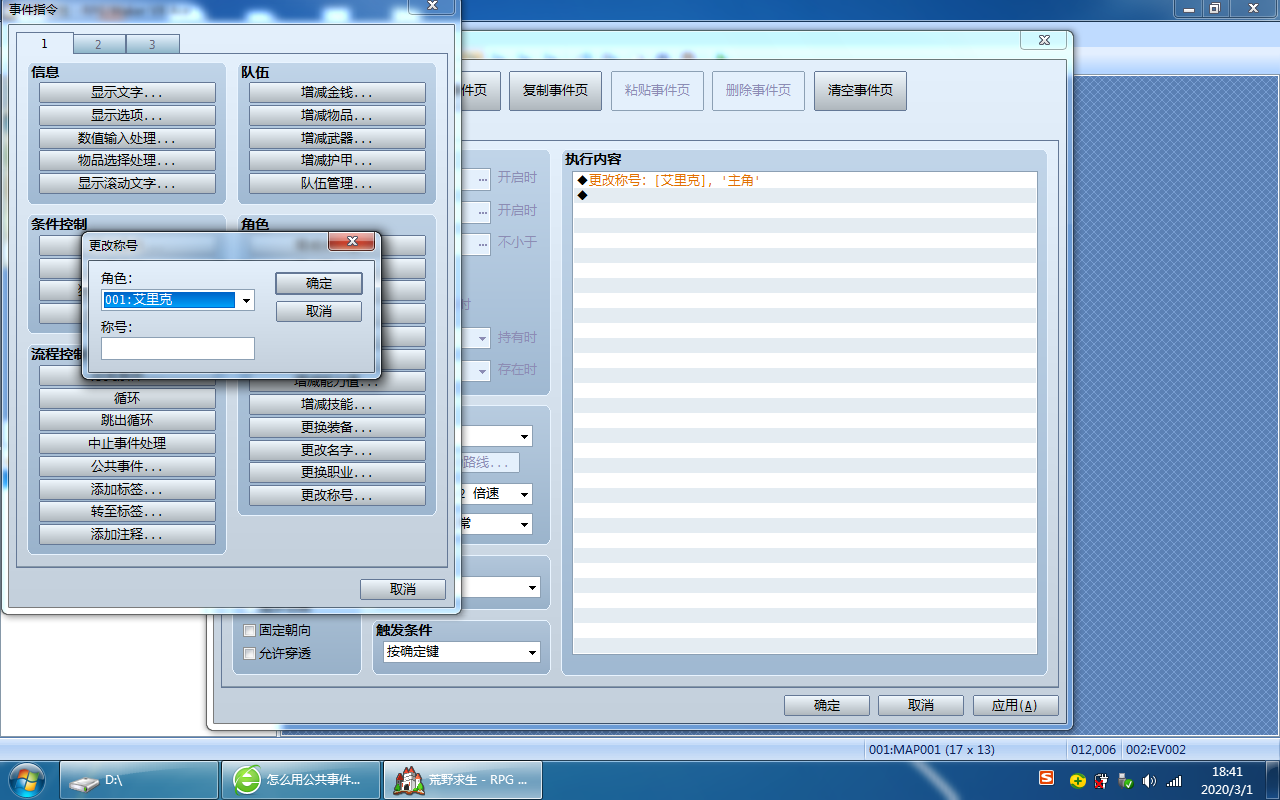Click the ellipsis button next to first 开启时
The width and height of the screenshot is (1280, 800).
point(483,178)
